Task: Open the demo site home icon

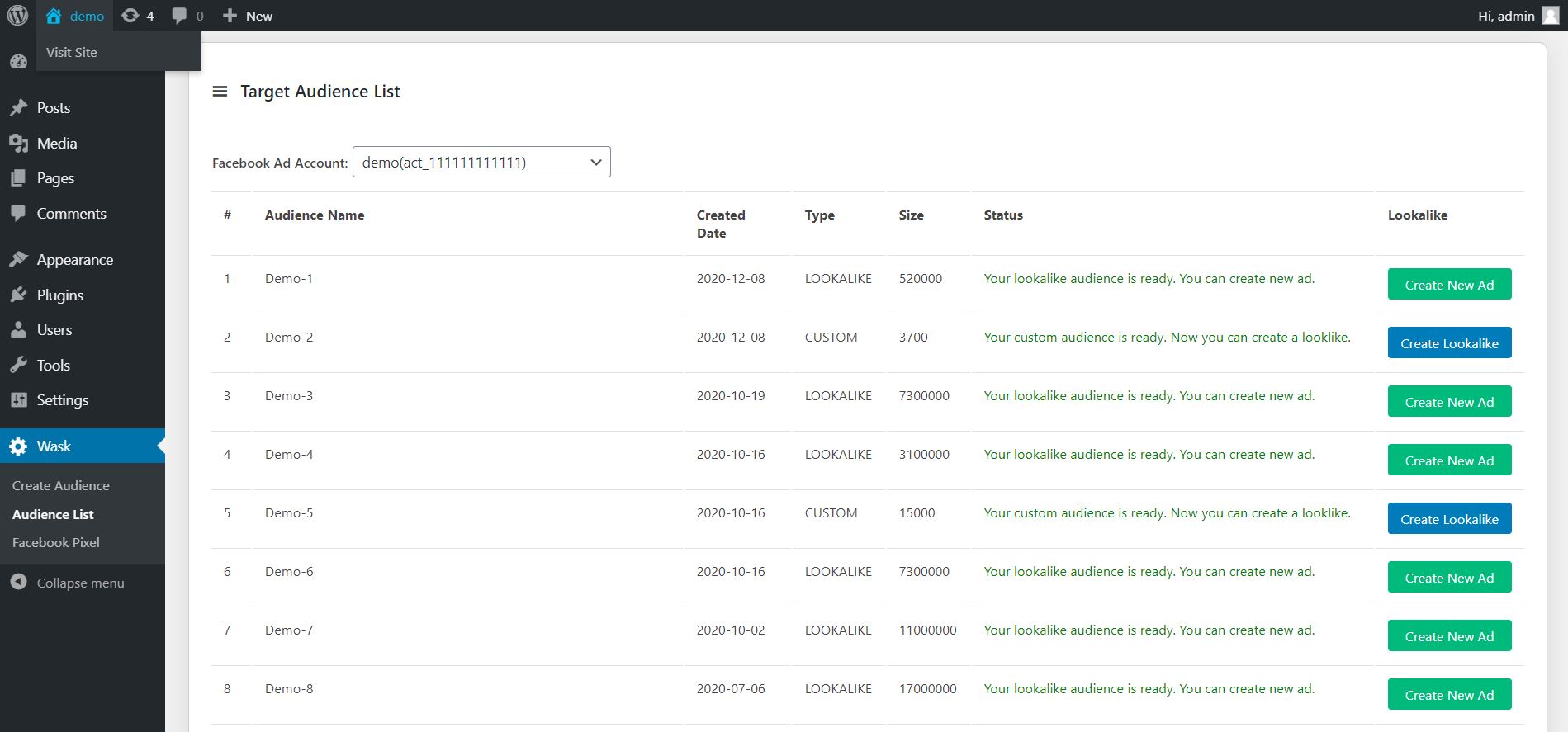Action: (x=54, y=16)
